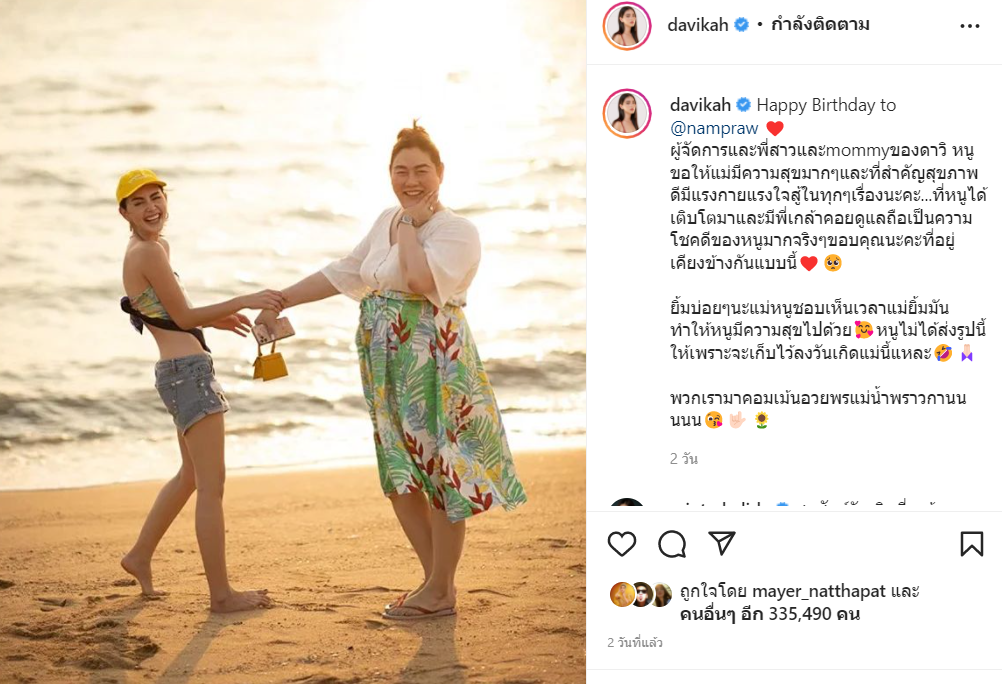
Task: Open comments with the speech bubble icon
Action: pos(672,544)
